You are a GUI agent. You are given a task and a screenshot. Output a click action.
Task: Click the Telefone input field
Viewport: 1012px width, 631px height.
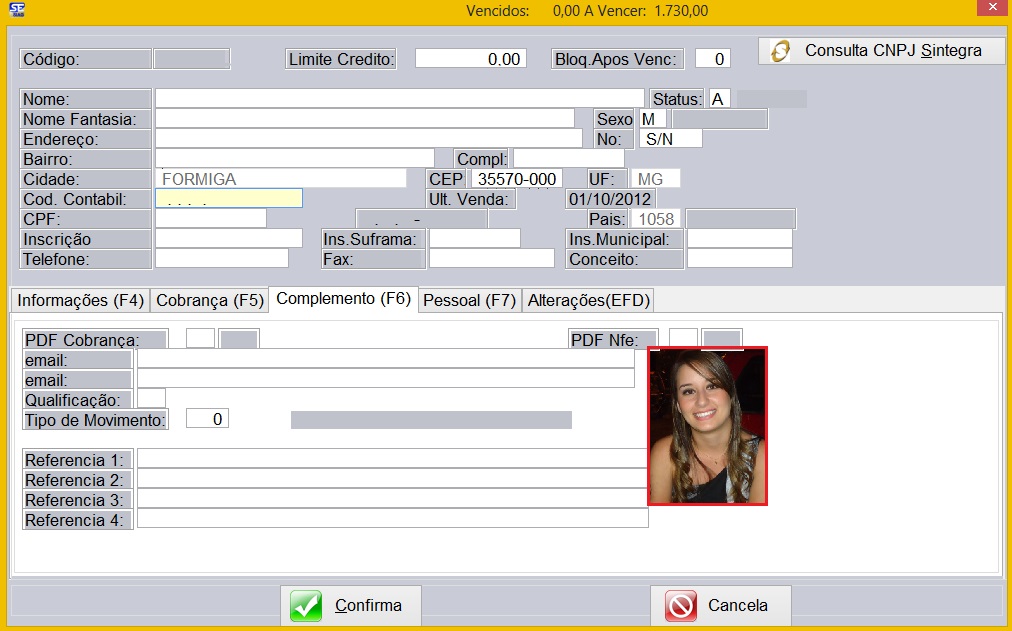pyautogui.click(x=221, y=259)
